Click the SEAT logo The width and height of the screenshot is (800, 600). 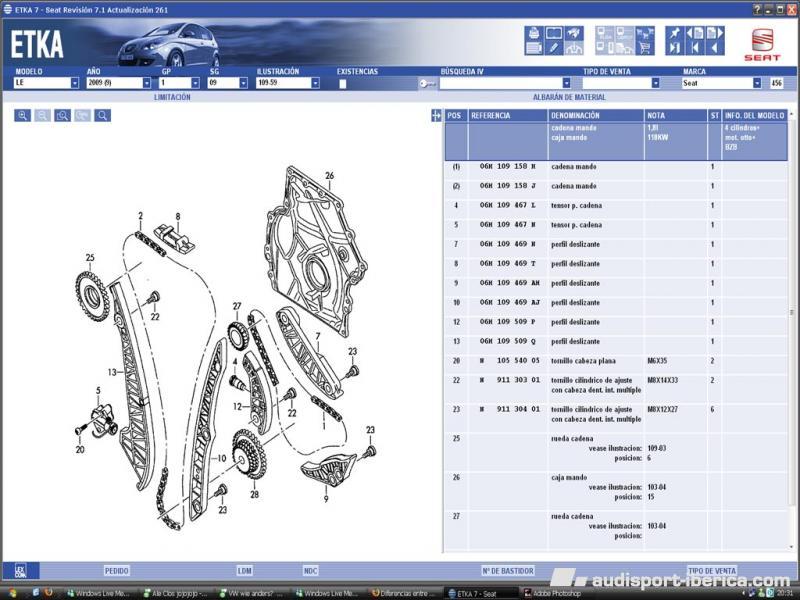click(x=762, y=44)
